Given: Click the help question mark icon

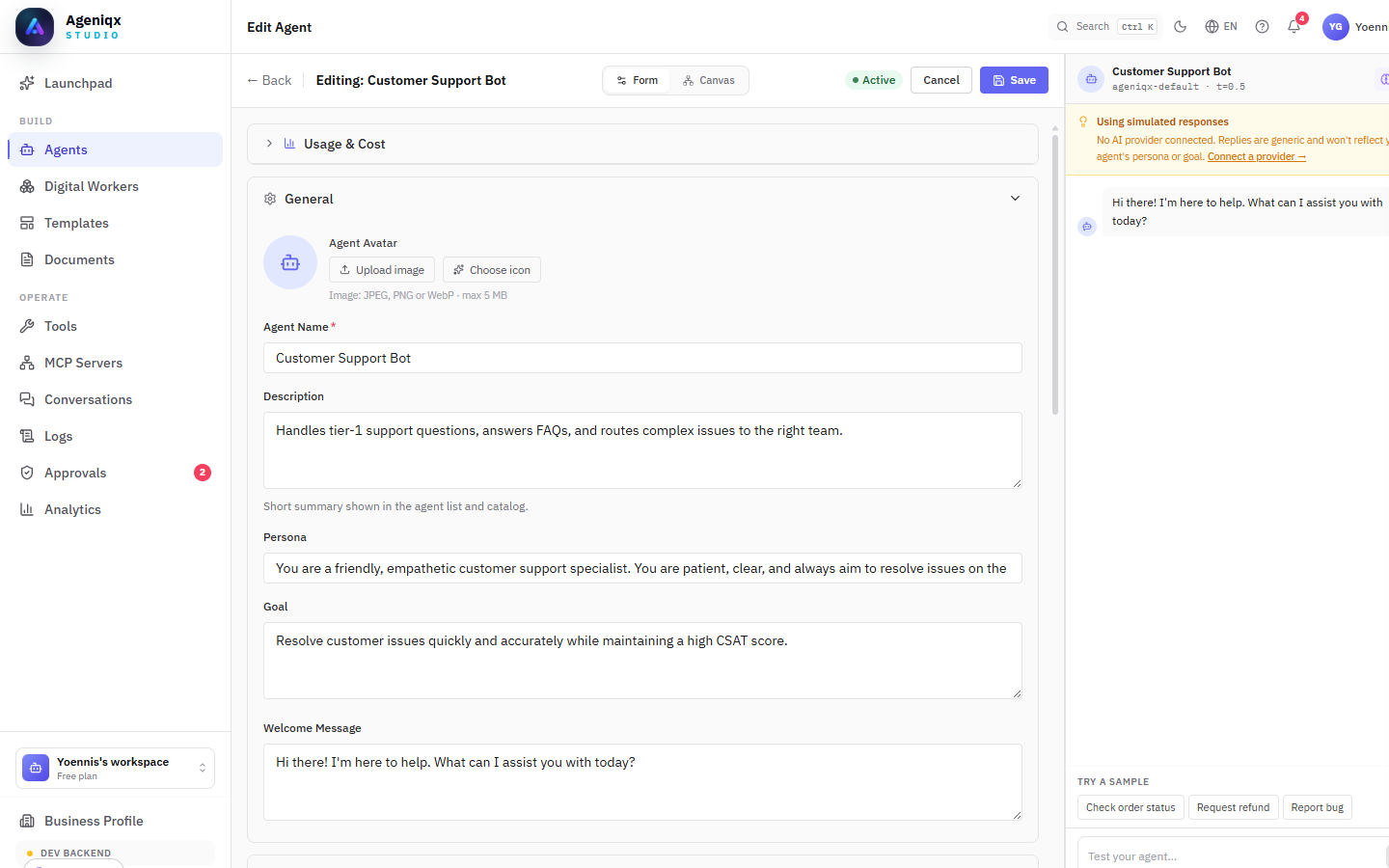Looking at the screenshot, I should [x=1262, y=27].
